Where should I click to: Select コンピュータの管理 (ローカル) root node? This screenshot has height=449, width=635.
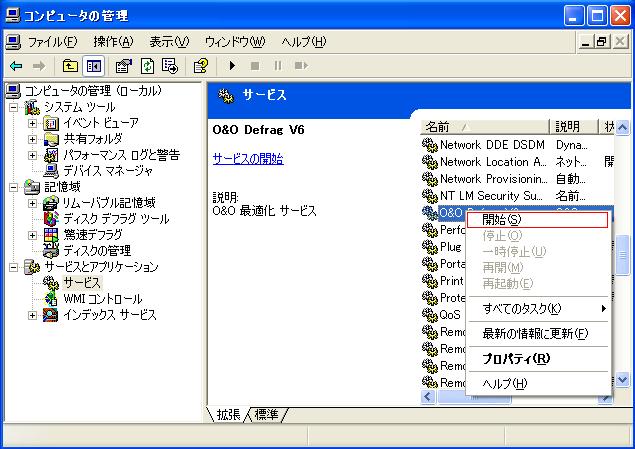tap(93, 91)
